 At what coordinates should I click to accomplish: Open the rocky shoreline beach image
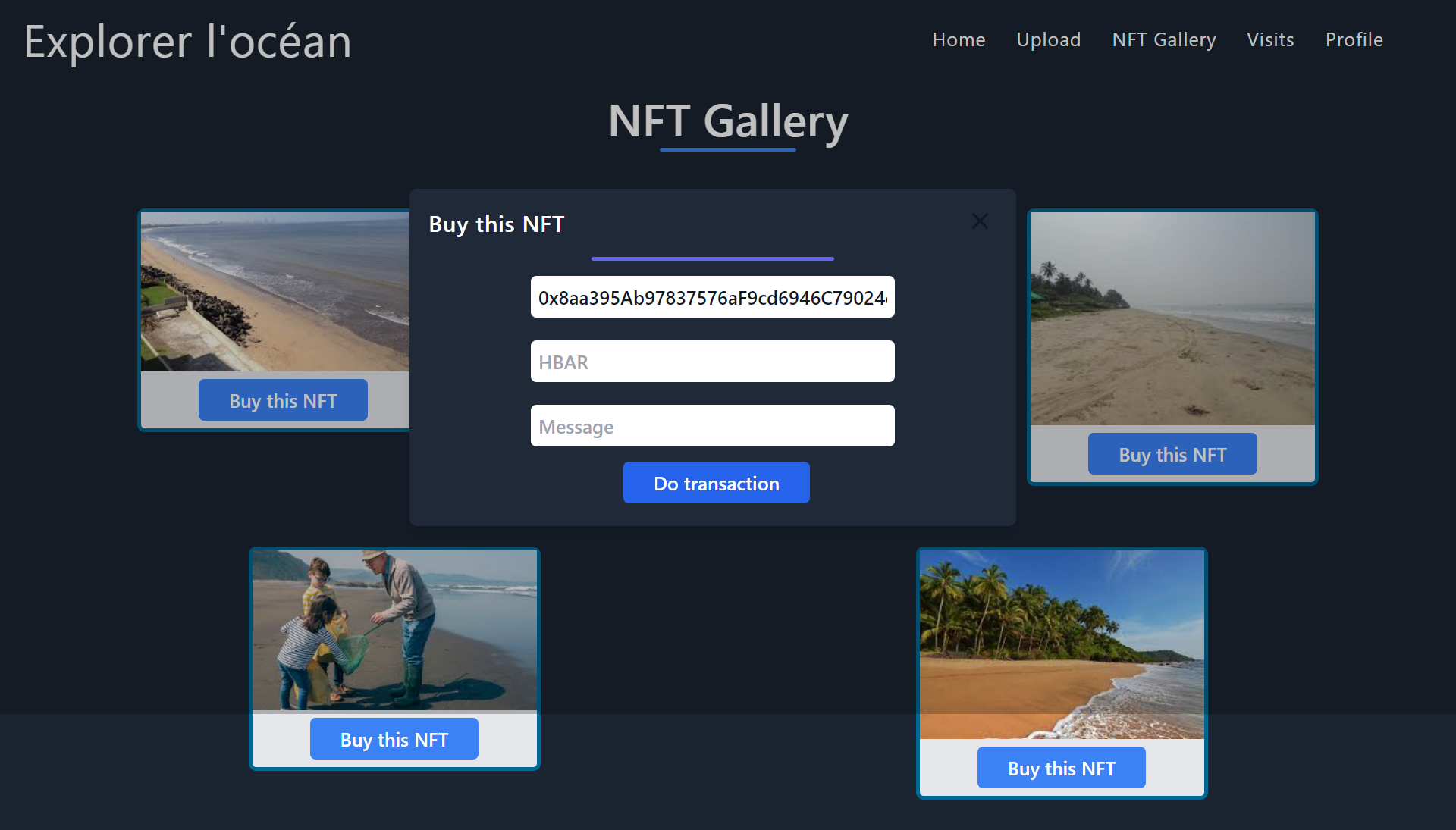pyautogui.click(x=275, y=292)
